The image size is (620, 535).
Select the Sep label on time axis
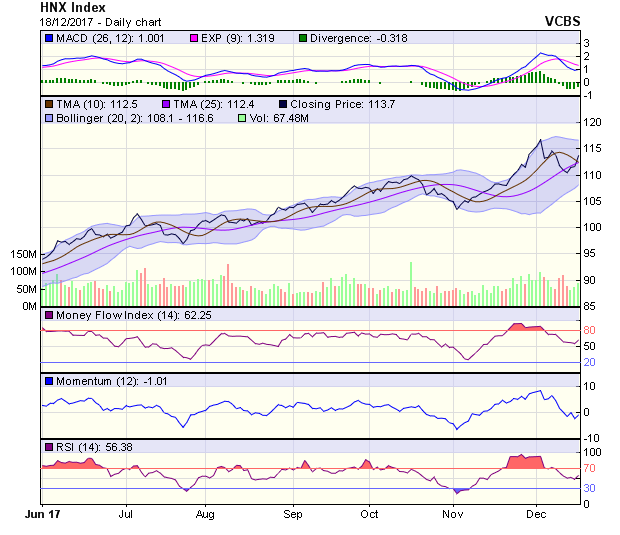pos(292,514)
